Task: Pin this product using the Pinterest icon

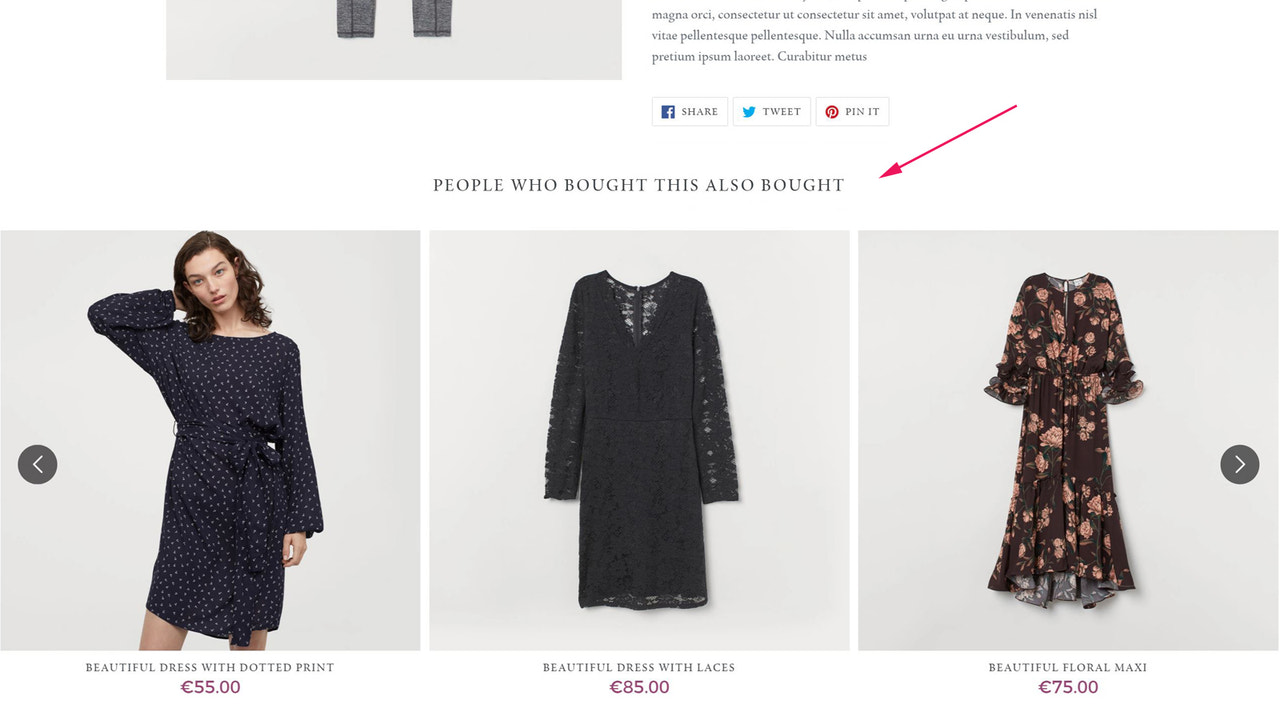Action: point(831,111)
